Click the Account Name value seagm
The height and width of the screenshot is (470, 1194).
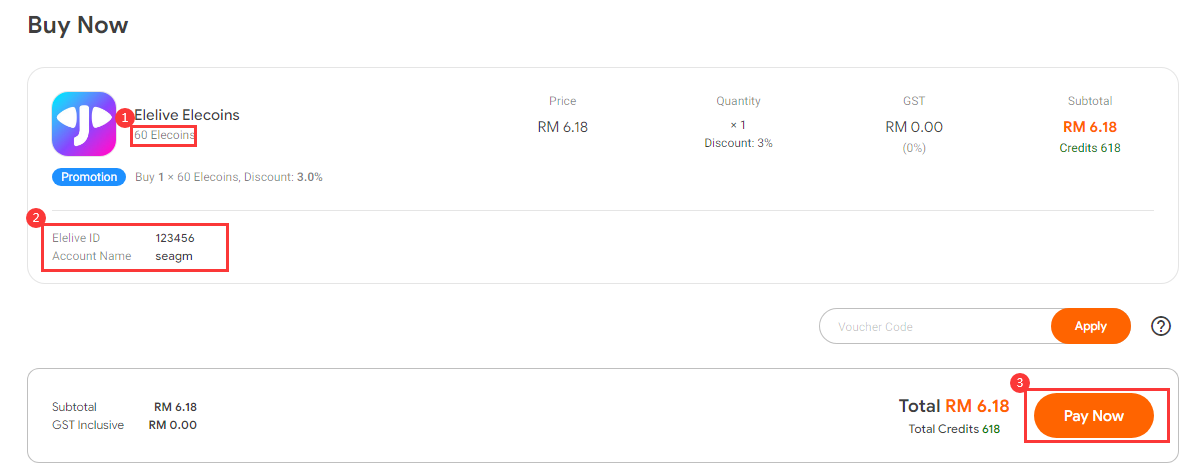point(174,256)
